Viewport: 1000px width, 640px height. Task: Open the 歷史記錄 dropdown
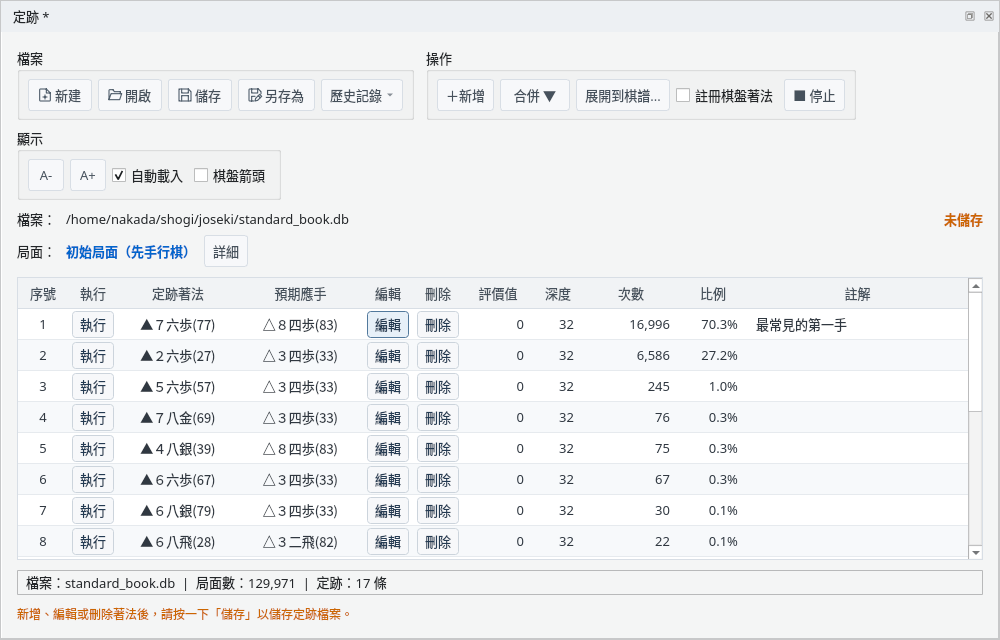click(x=362, y=96)
